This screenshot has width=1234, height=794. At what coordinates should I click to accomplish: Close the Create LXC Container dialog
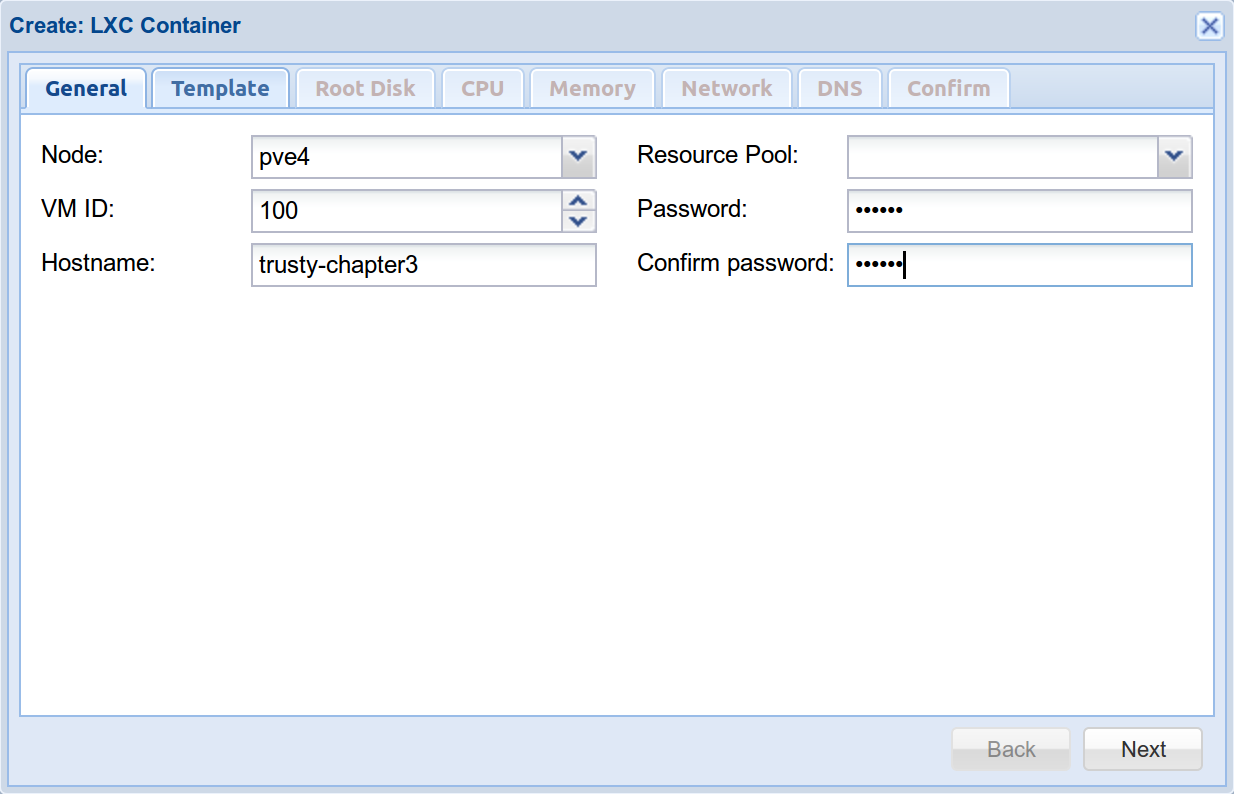click(x=1209, y=26)
